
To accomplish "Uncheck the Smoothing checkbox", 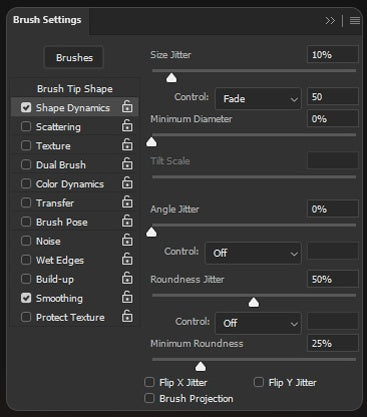I will coord(26,298).
